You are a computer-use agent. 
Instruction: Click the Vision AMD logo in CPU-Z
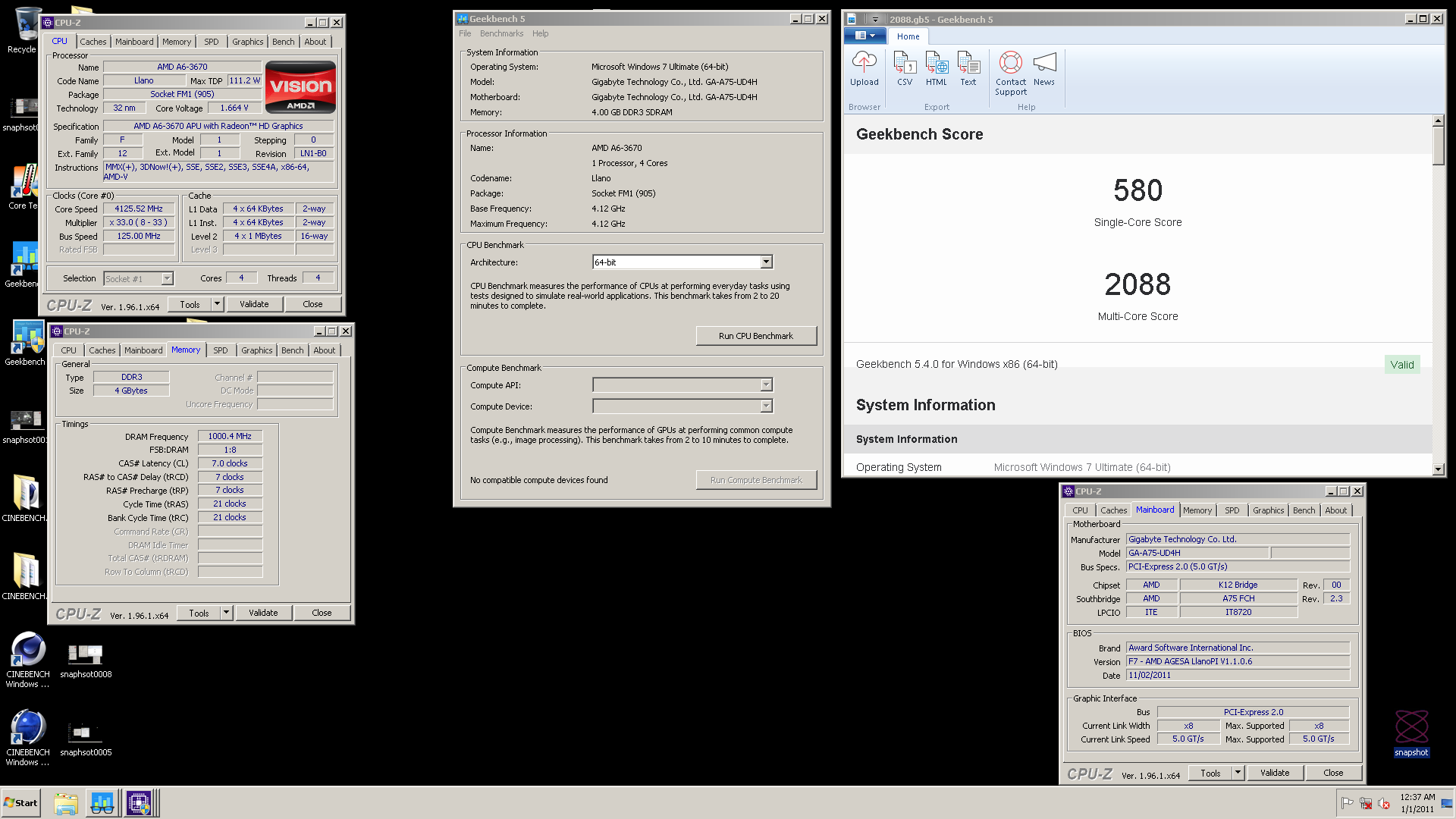(300, 88)
